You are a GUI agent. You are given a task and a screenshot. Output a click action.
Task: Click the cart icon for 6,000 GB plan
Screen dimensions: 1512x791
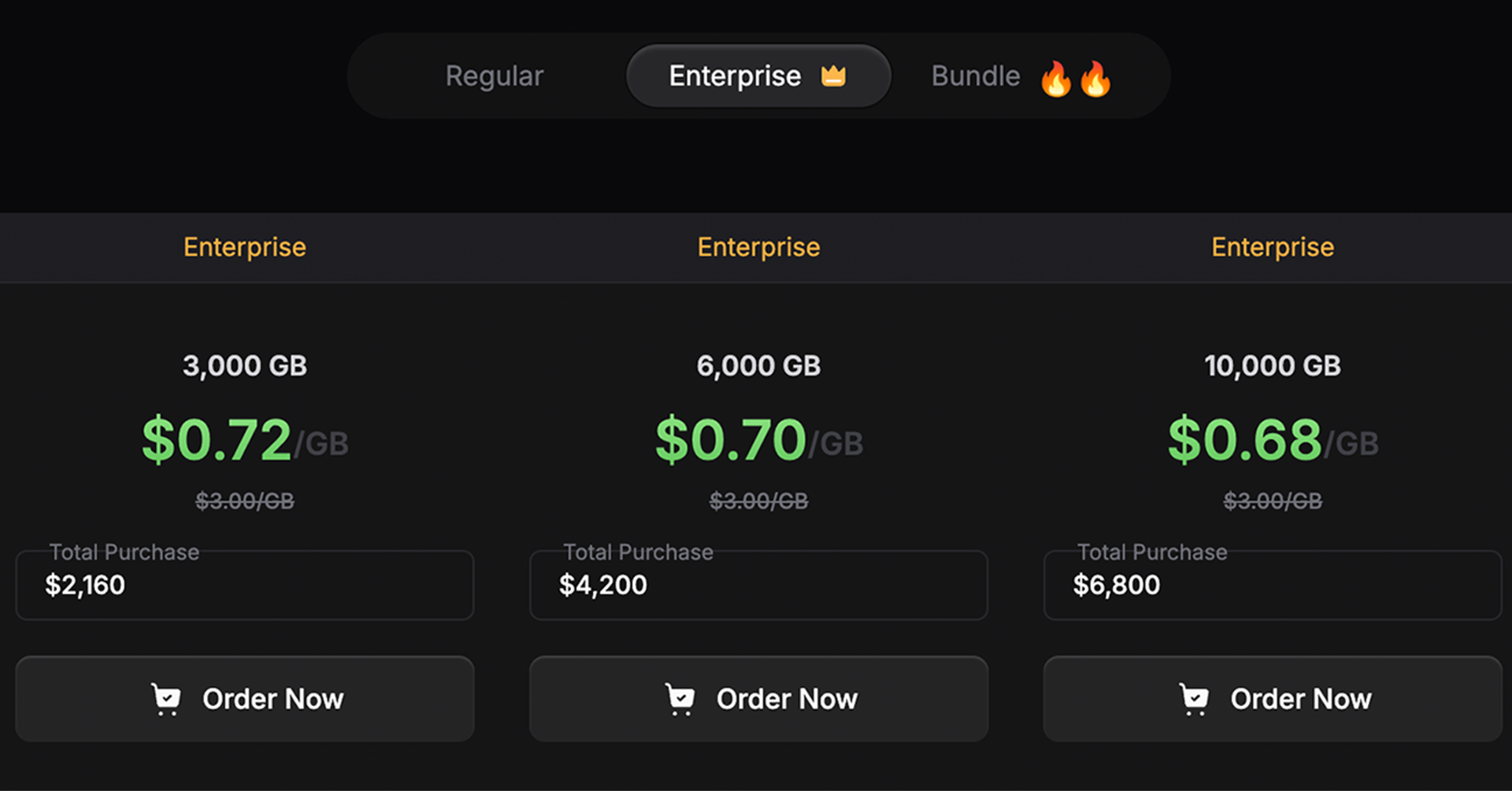click(680, 699)
